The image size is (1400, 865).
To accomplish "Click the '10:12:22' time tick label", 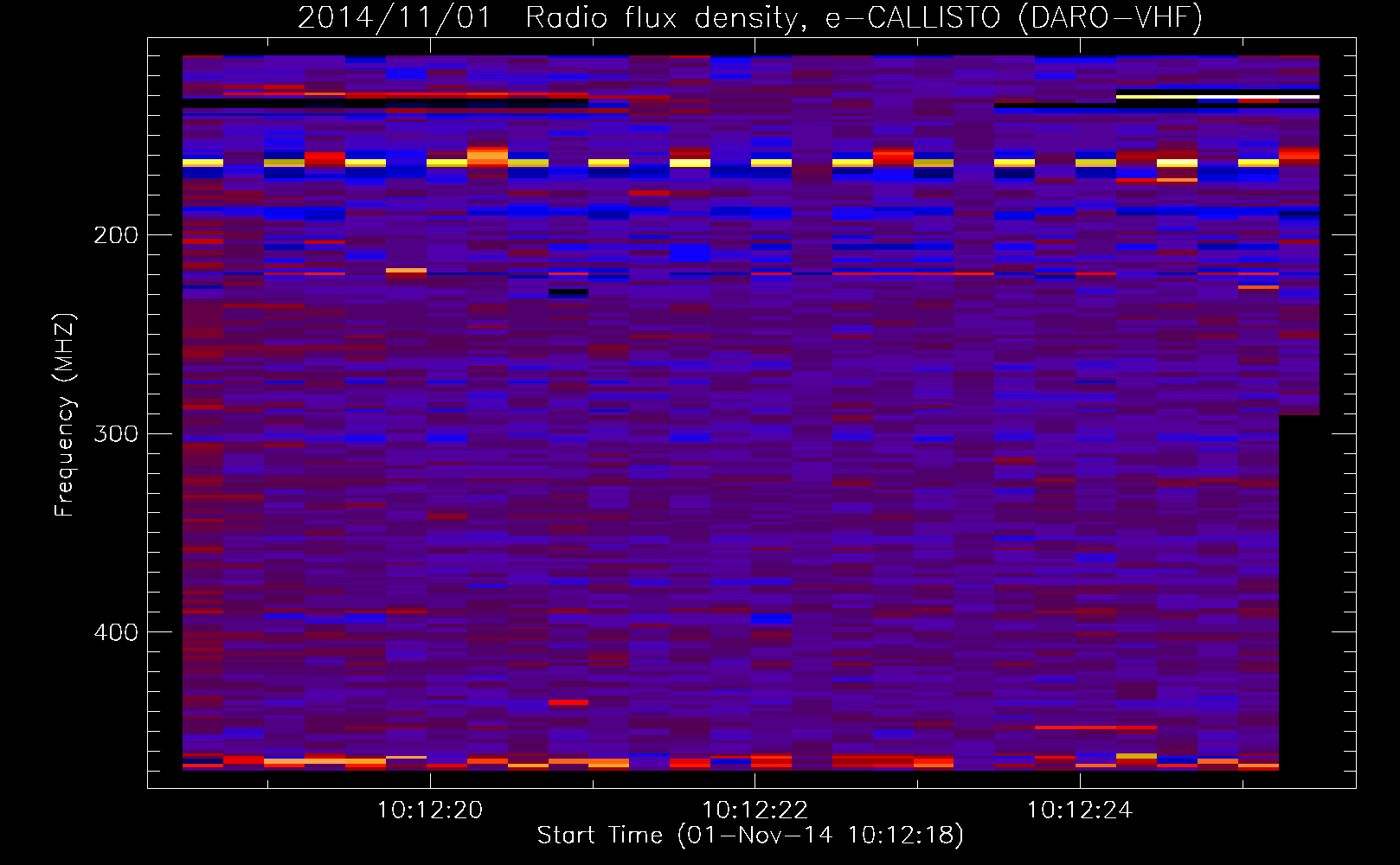I will point(755,811).
